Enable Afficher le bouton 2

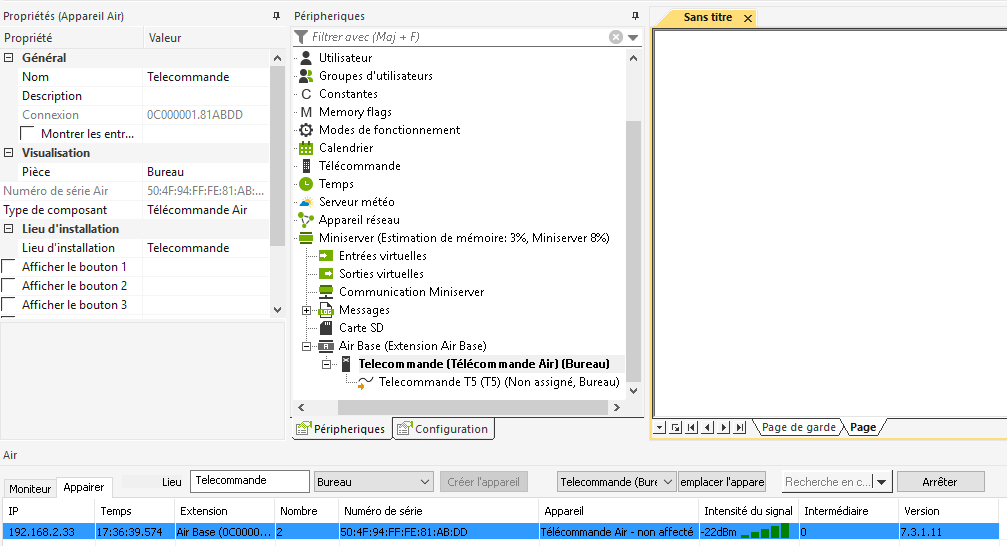click(x=8, y=286)
